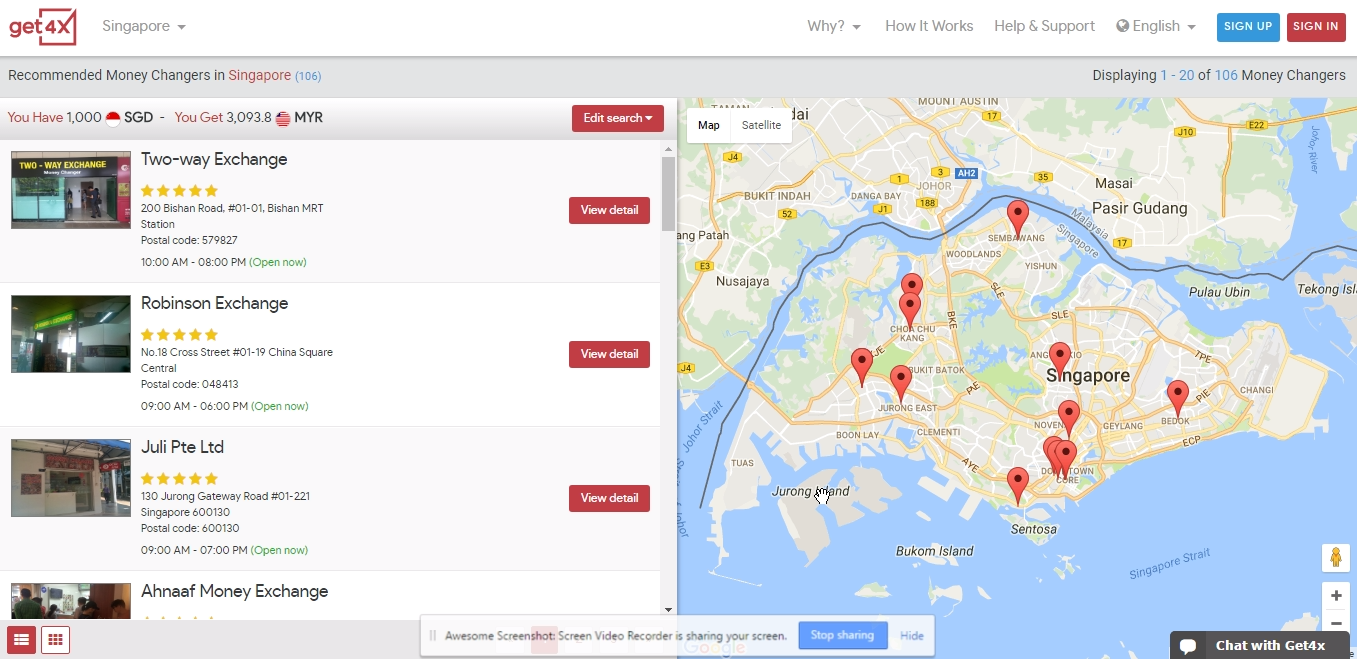Open the Juli Pte Ltd photo thumbnail
The width and height of the screenshot is (1357, 659).
[x=71, y=478]
